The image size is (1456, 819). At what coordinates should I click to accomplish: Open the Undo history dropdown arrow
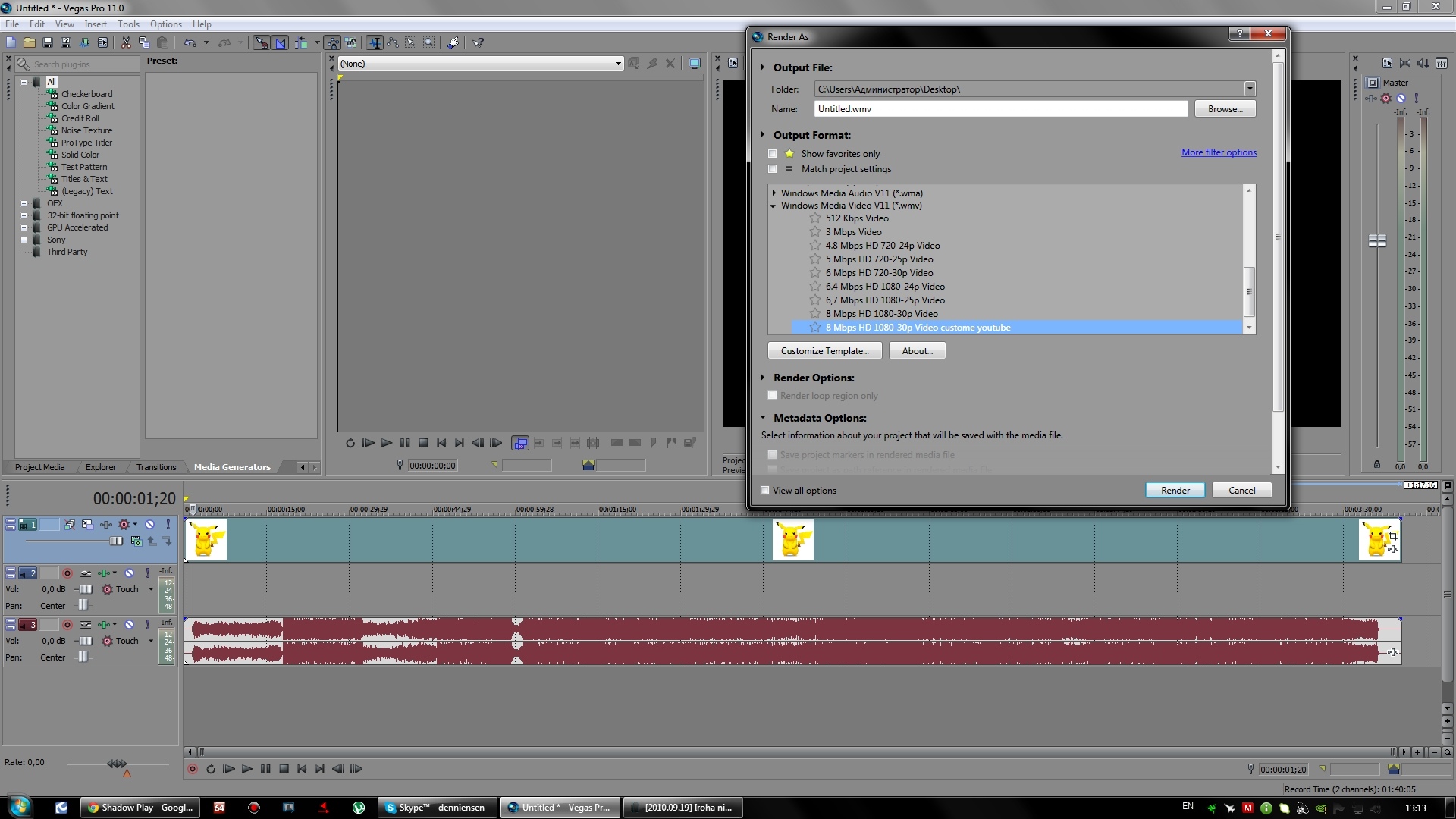tap(206, 43)
